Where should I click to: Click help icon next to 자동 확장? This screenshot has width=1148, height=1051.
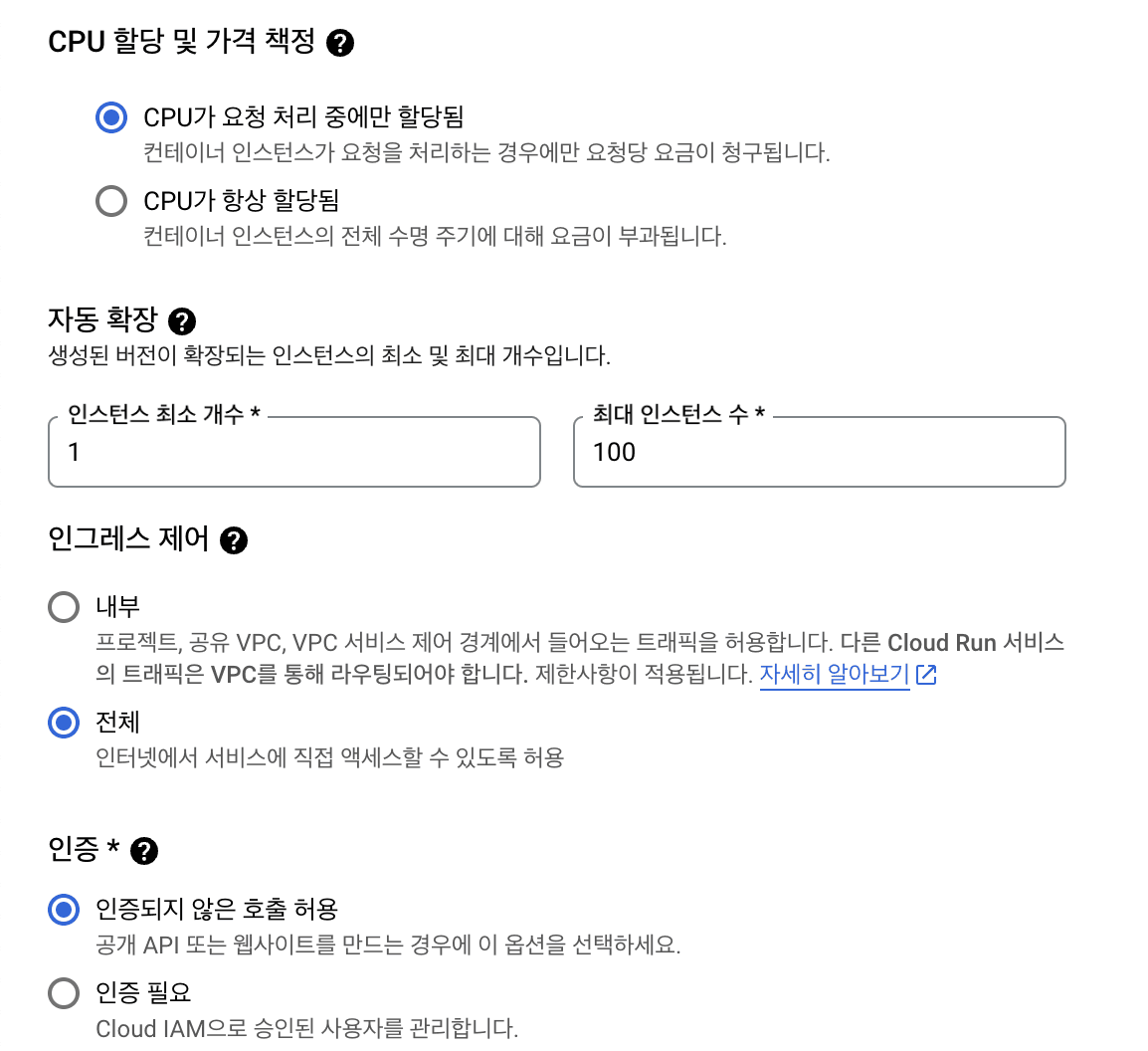[x=182, y=321]
